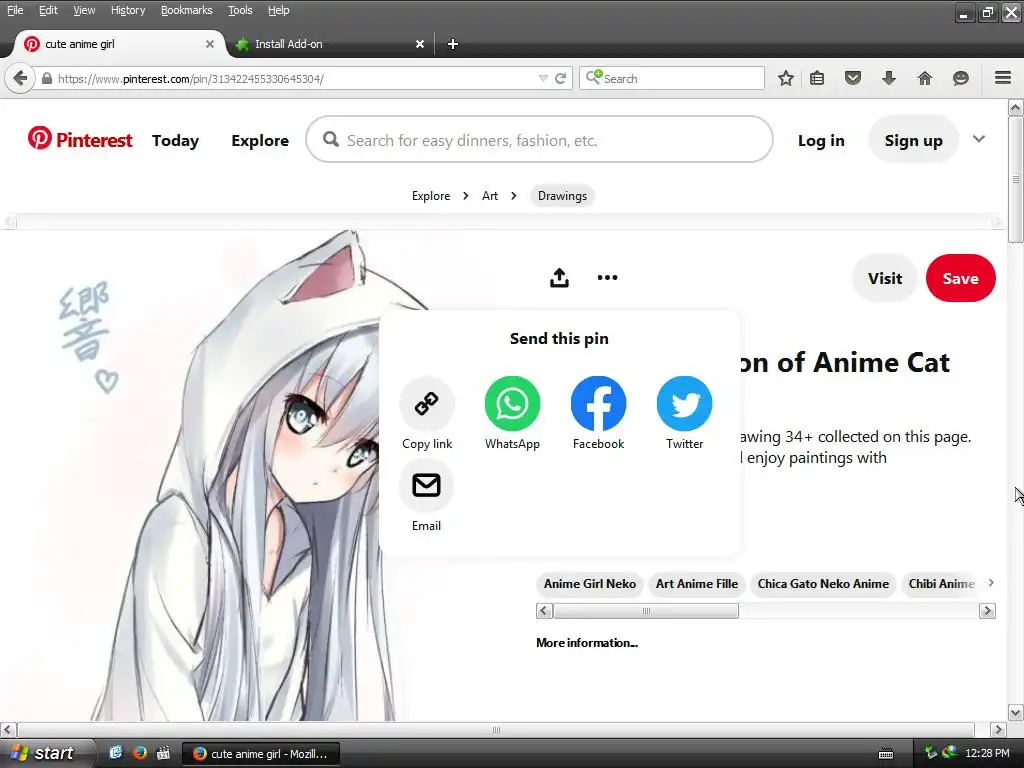Viewport: 1024px width, 768px height.
Task: Click Log in
Action: pos(821,140)
